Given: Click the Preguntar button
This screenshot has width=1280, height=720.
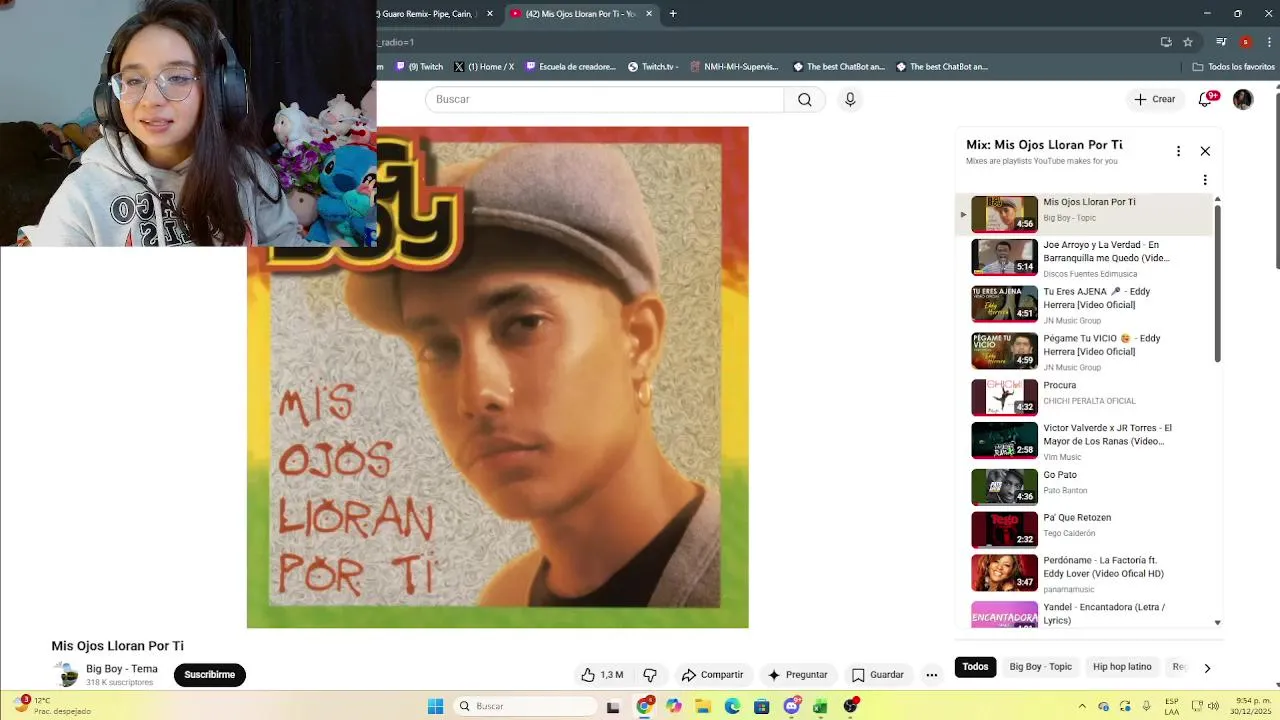Looking at the screenshot, I should point(797,675).
